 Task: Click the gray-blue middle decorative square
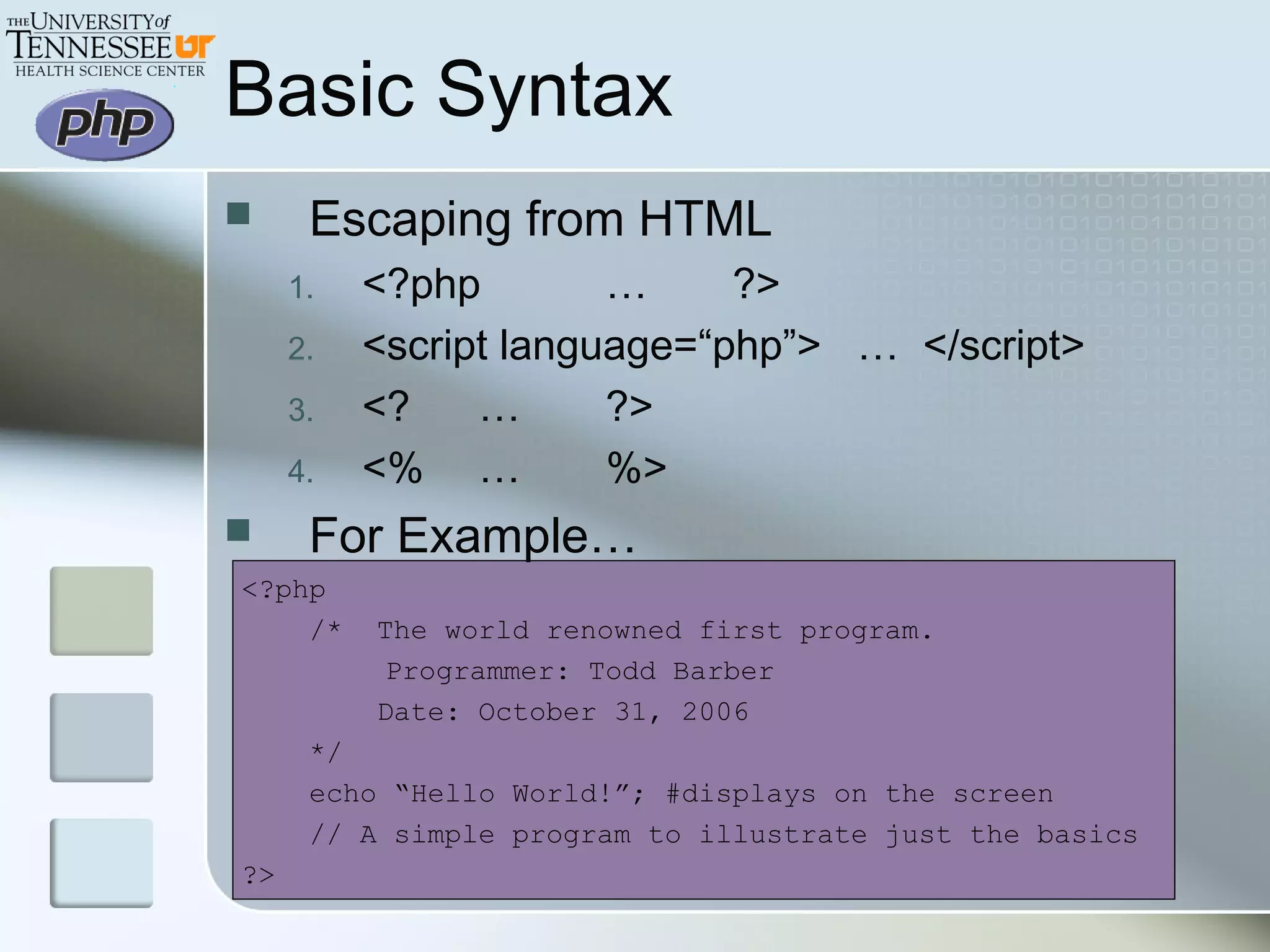[x=102, y=737]
